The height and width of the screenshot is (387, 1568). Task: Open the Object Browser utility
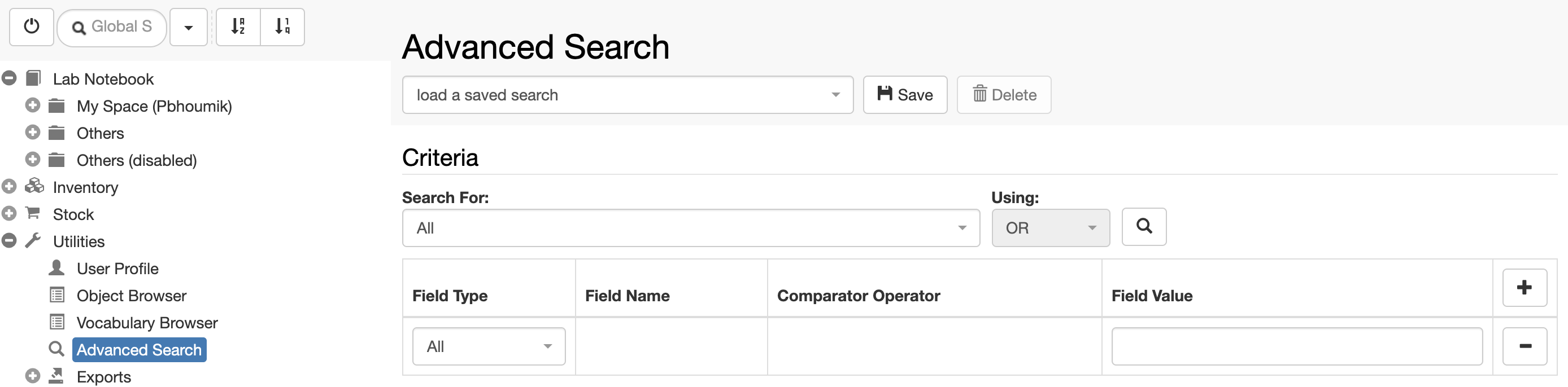(x=132, y=296)
